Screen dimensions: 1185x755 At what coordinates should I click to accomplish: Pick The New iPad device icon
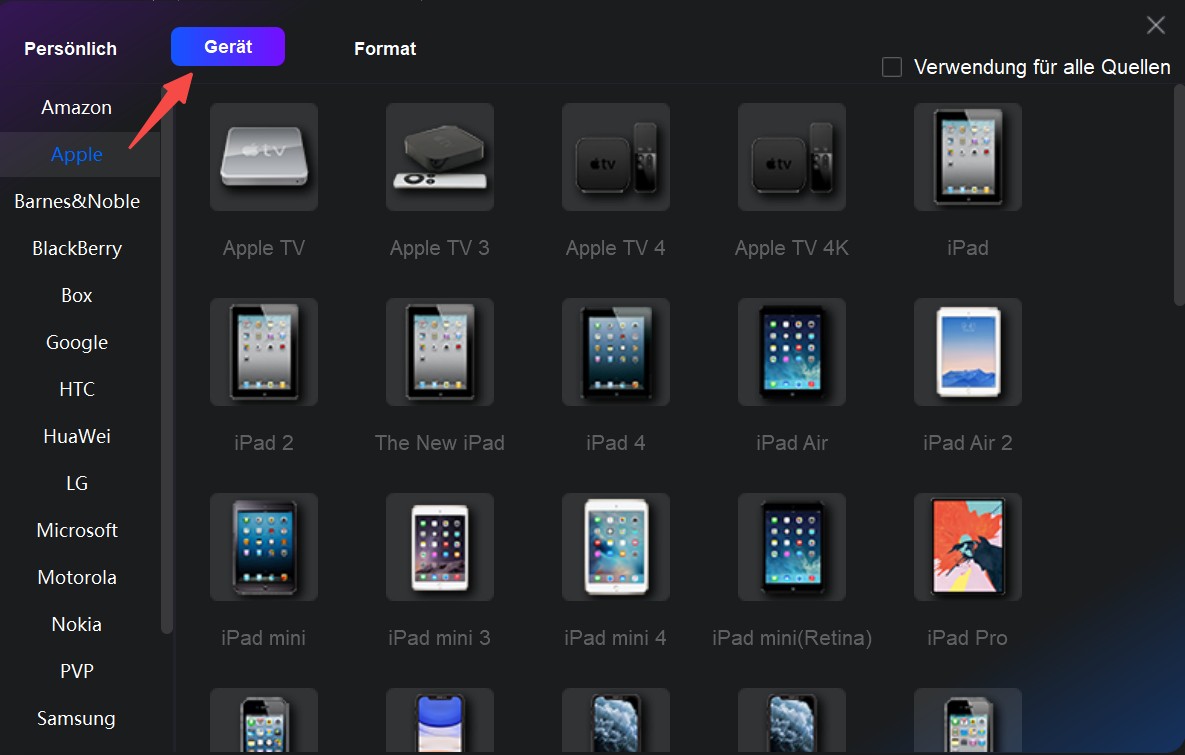tap(440, 351)
